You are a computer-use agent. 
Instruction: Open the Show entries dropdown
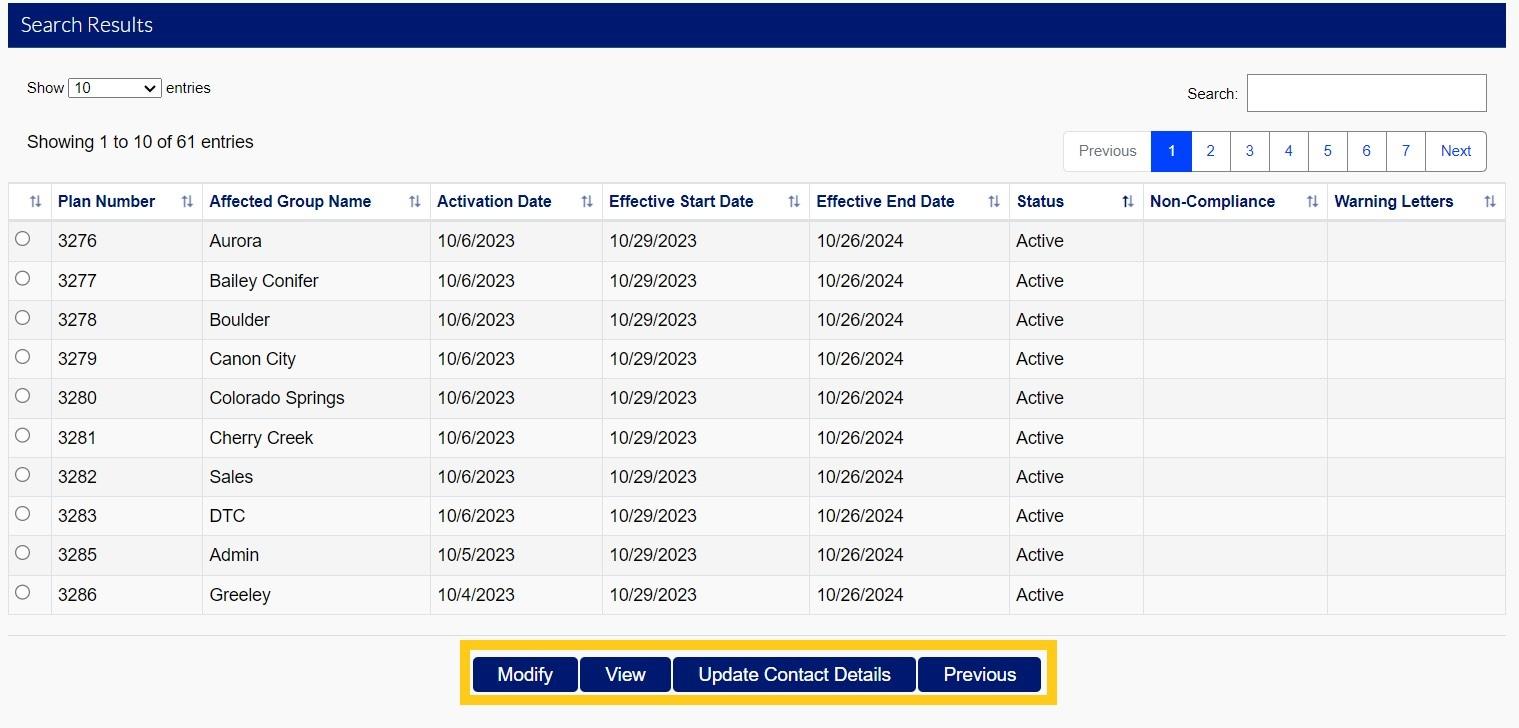115,88
